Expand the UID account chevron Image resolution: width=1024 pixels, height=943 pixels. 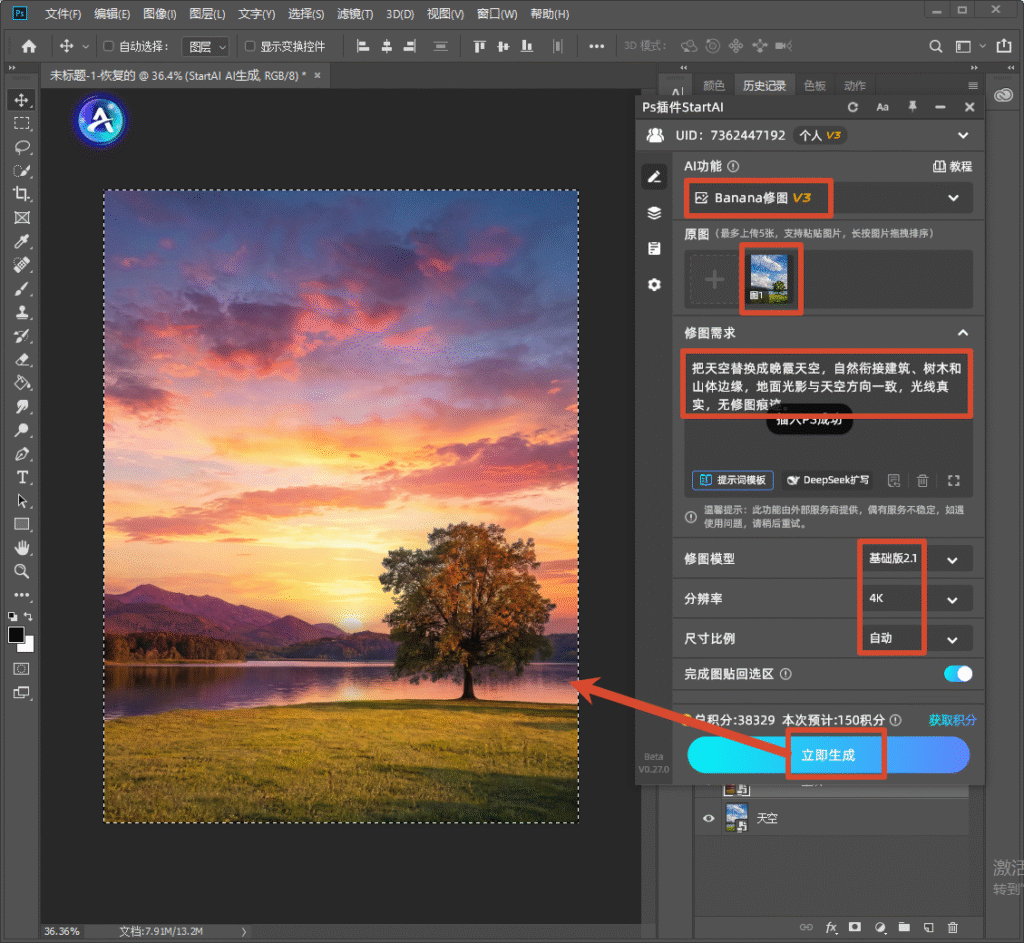coord(963,136)
